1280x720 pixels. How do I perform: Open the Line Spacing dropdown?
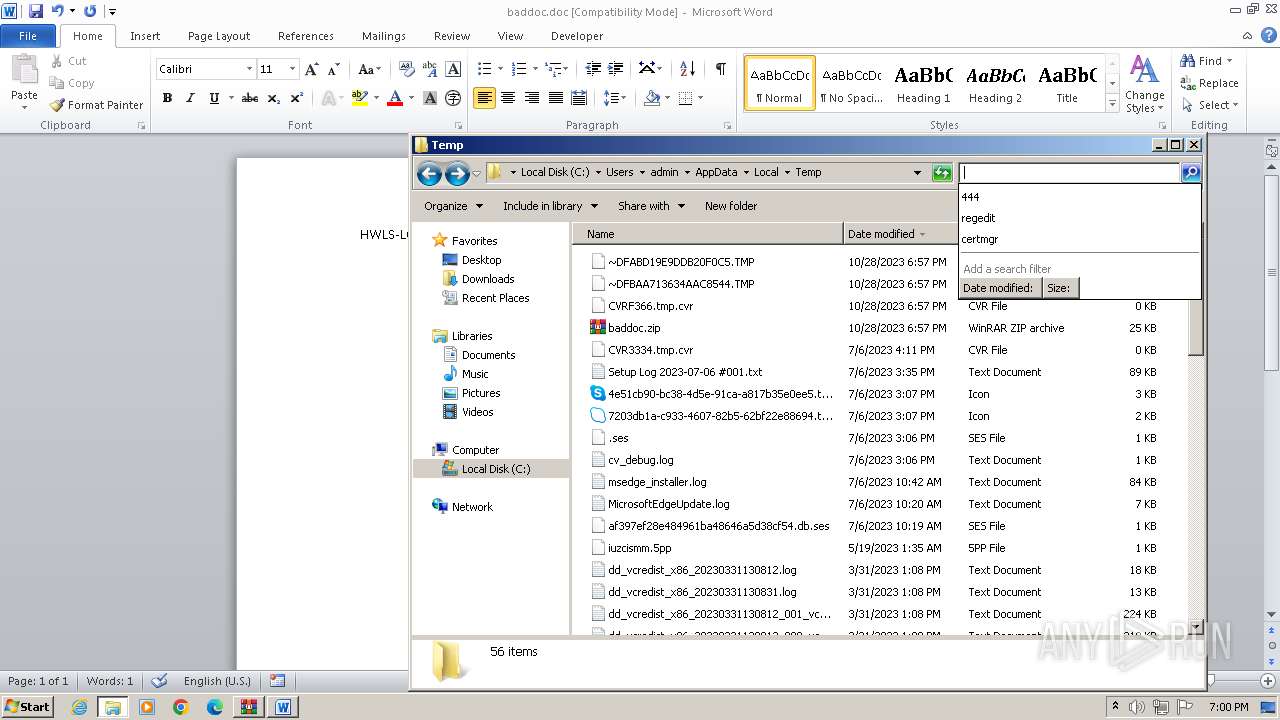(615, 98)
